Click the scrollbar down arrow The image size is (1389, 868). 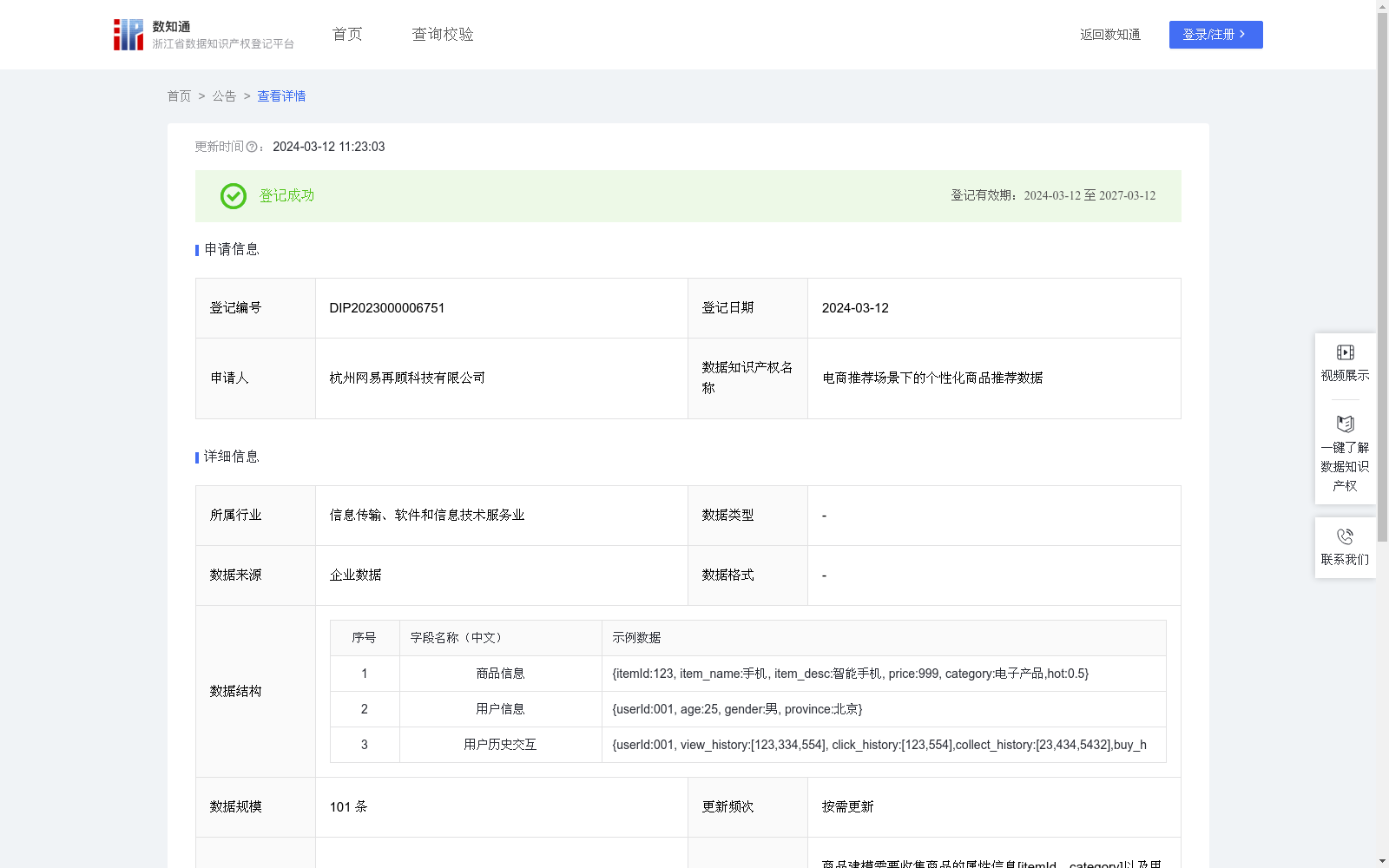(x=1382, y=861)
